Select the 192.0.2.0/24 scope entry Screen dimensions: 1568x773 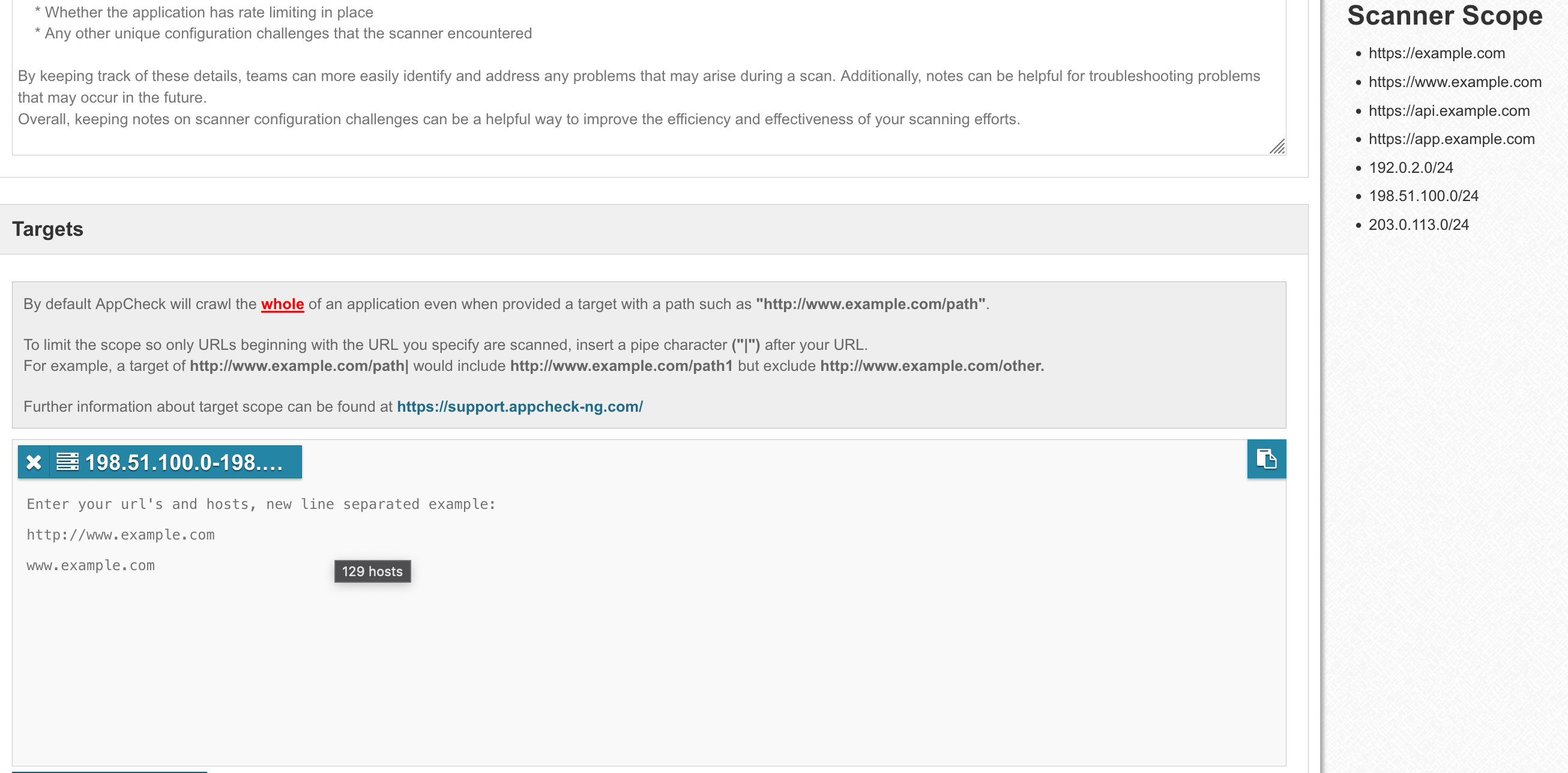click(x=1410, y=167)
